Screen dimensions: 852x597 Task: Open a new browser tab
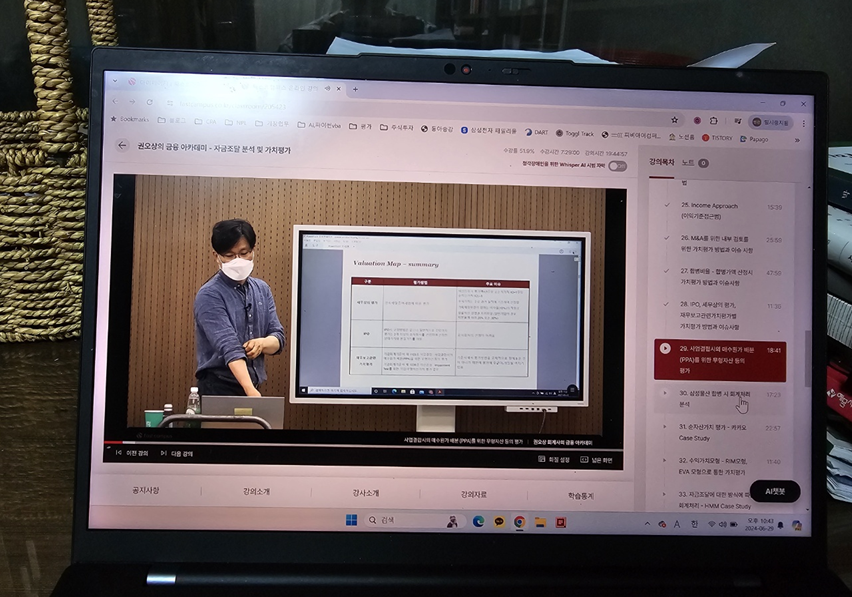[x=355, y=89]
